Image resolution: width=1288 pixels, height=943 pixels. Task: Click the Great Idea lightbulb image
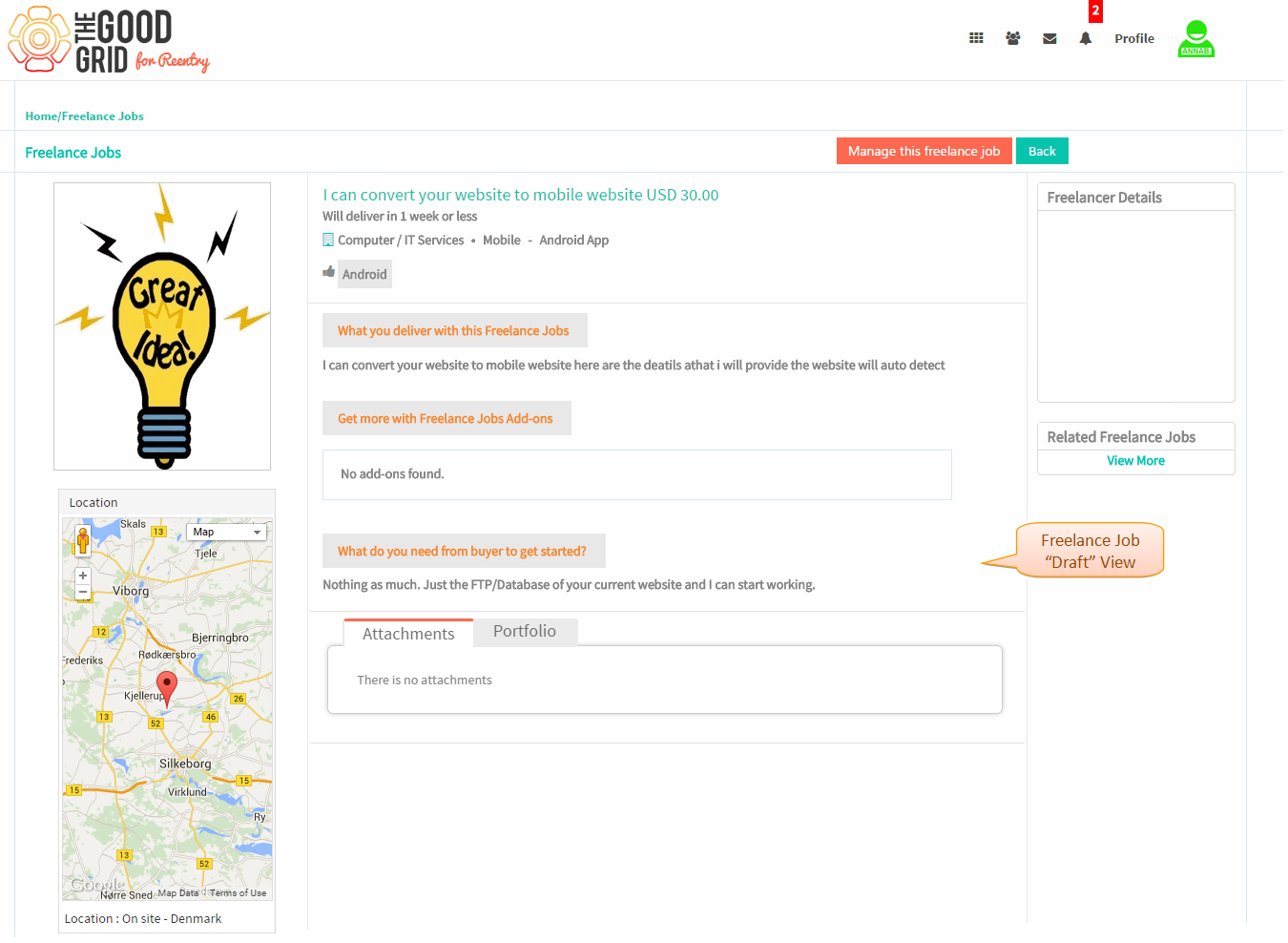point(162,326)
